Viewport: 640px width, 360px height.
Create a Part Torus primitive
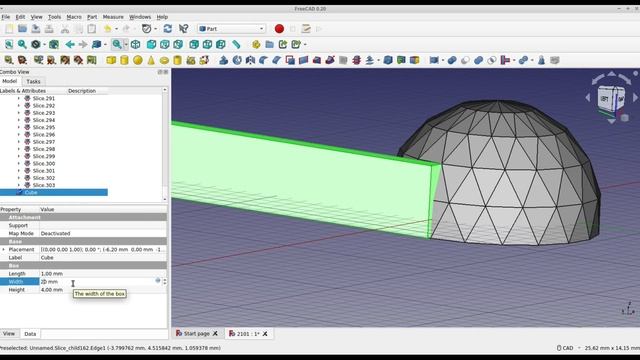point(164,60)
